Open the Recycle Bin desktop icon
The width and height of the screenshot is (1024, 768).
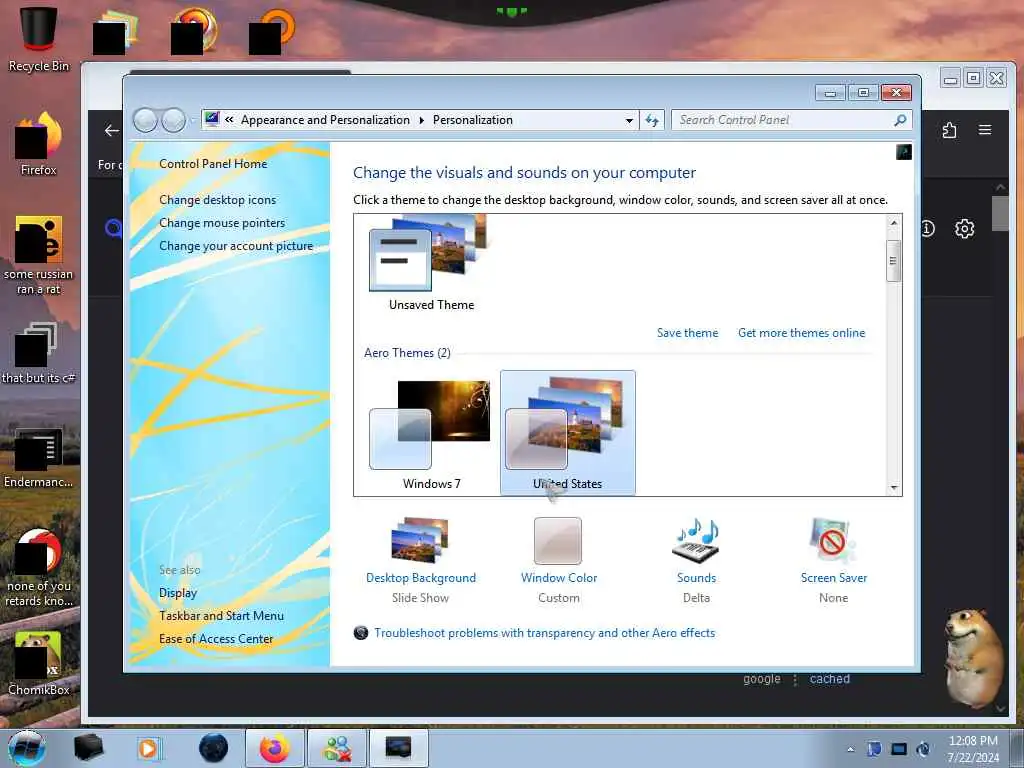point(39,39)
